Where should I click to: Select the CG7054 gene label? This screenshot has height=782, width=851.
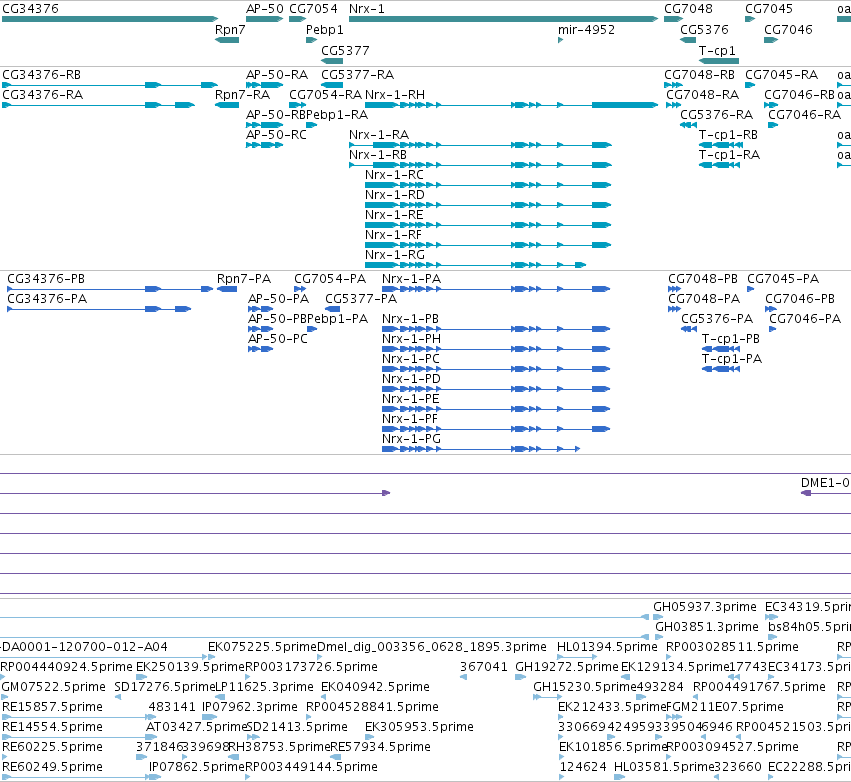pos(313,9)
